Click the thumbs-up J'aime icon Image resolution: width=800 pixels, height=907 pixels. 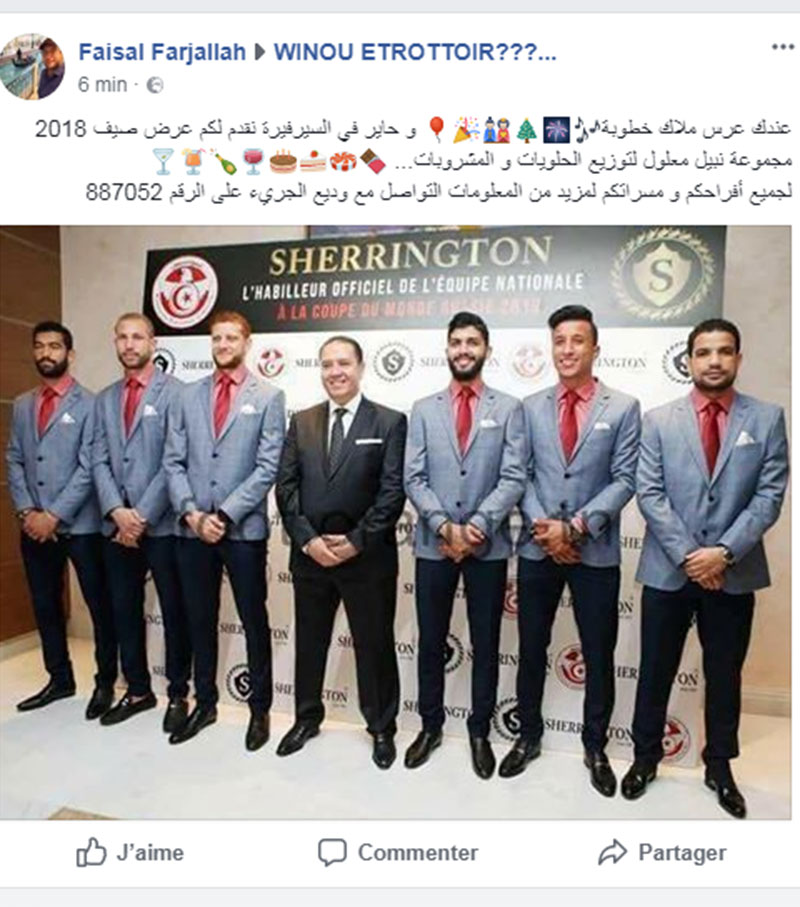coord(91,852)
